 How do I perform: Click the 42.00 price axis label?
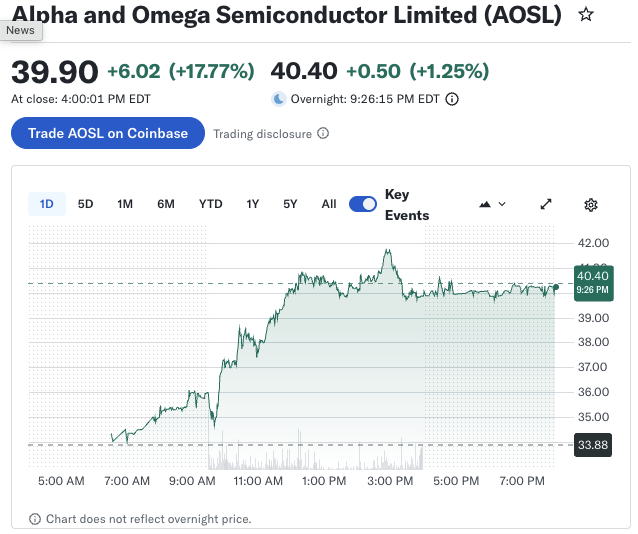click(593, 243)
